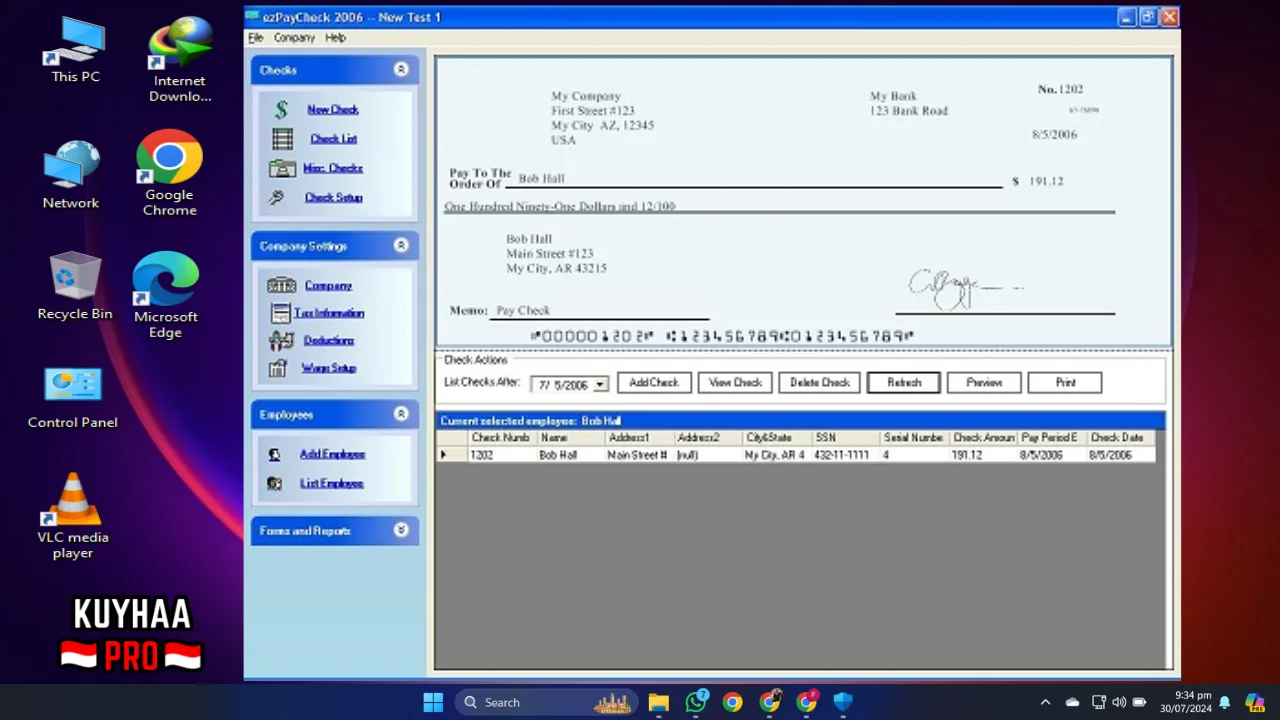Collapse the Employees panel
The width and height of the screenshot is (1280, 720).
401,414
